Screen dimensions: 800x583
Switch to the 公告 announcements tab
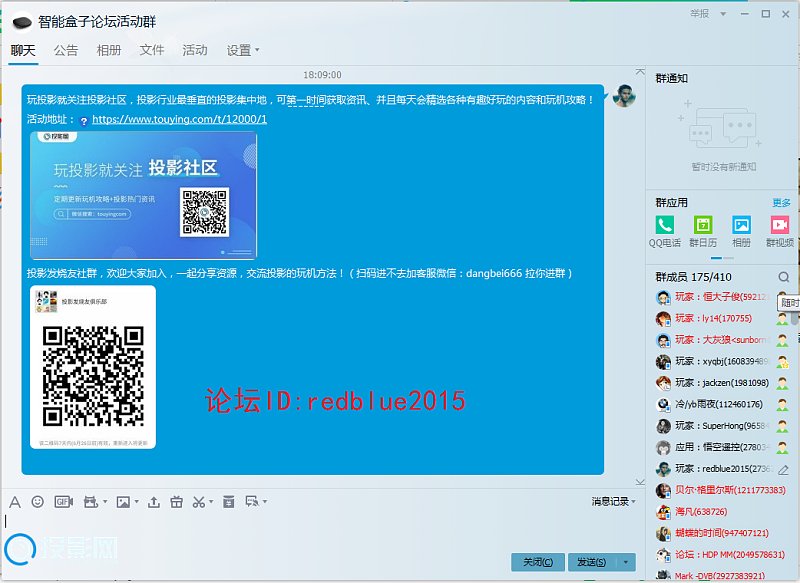(66, 50)
